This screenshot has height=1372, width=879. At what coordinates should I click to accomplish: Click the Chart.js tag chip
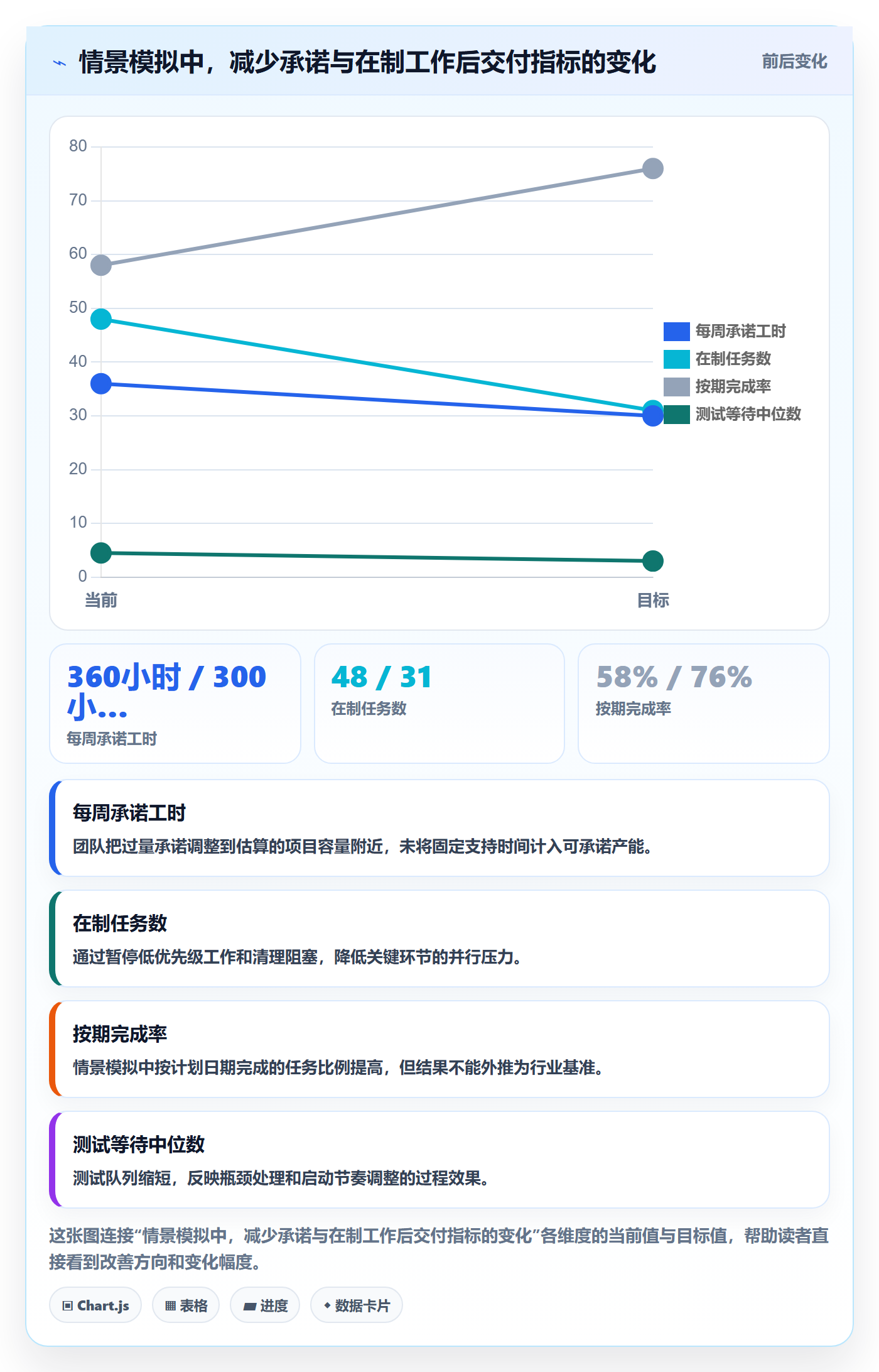95,1305
